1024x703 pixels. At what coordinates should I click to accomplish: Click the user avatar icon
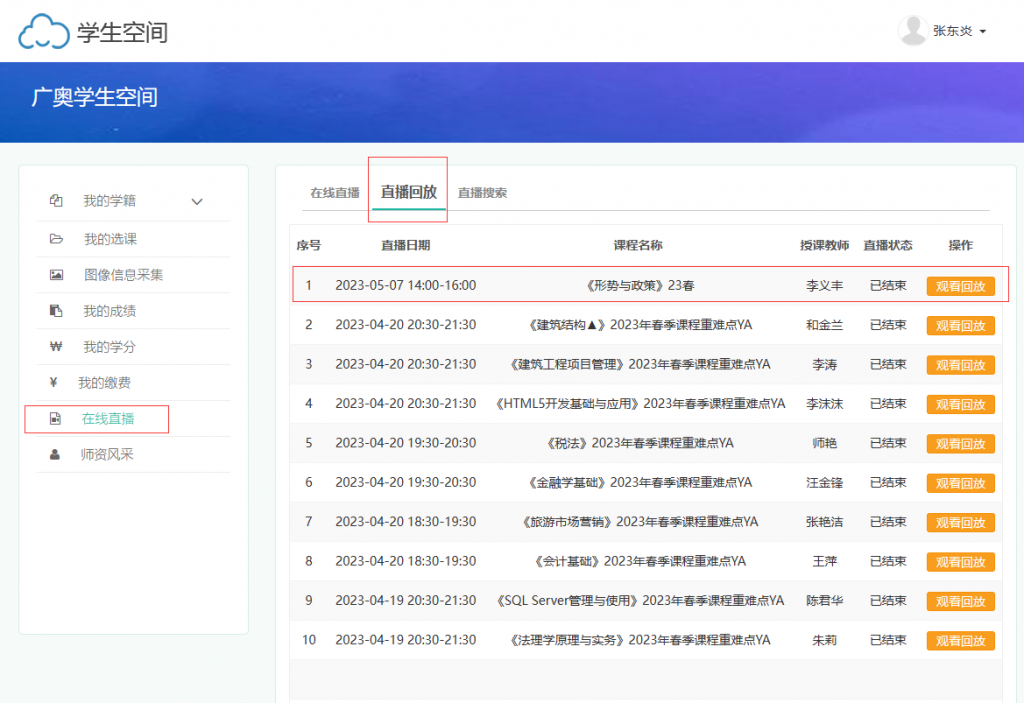[913, 31]
